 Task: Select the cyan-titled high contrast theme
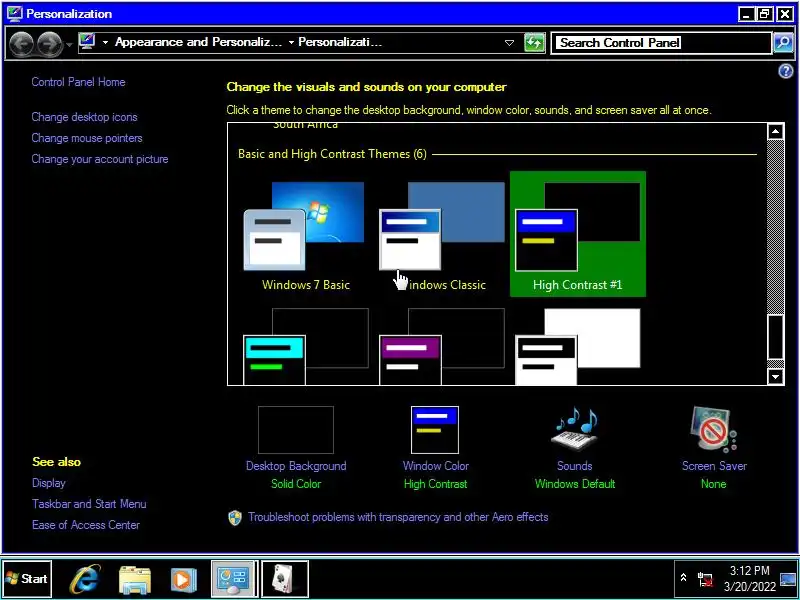(x=305, y=346)
